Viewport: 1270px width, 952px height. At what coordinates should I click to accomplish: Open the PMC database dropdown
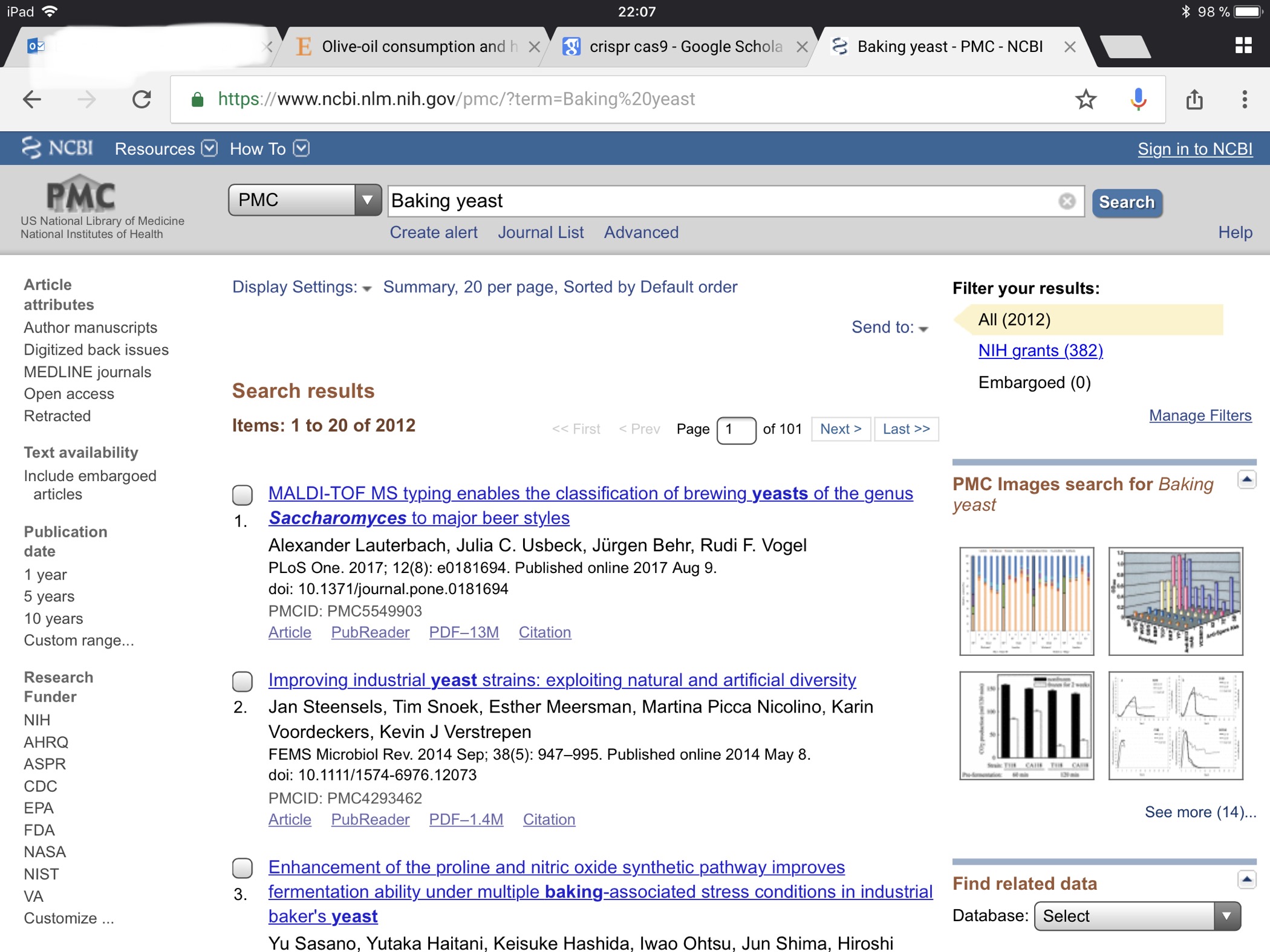point(304,200)
